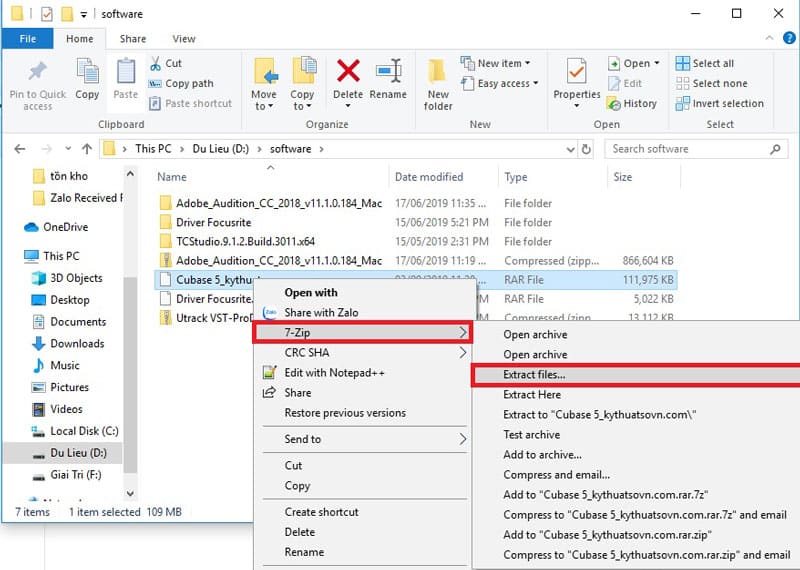Select TCStudio.9.1.2.Build.3011.x64 folder
Viewport: 800px width, 570px height.
pyautogui.click(x=237, y=241)
